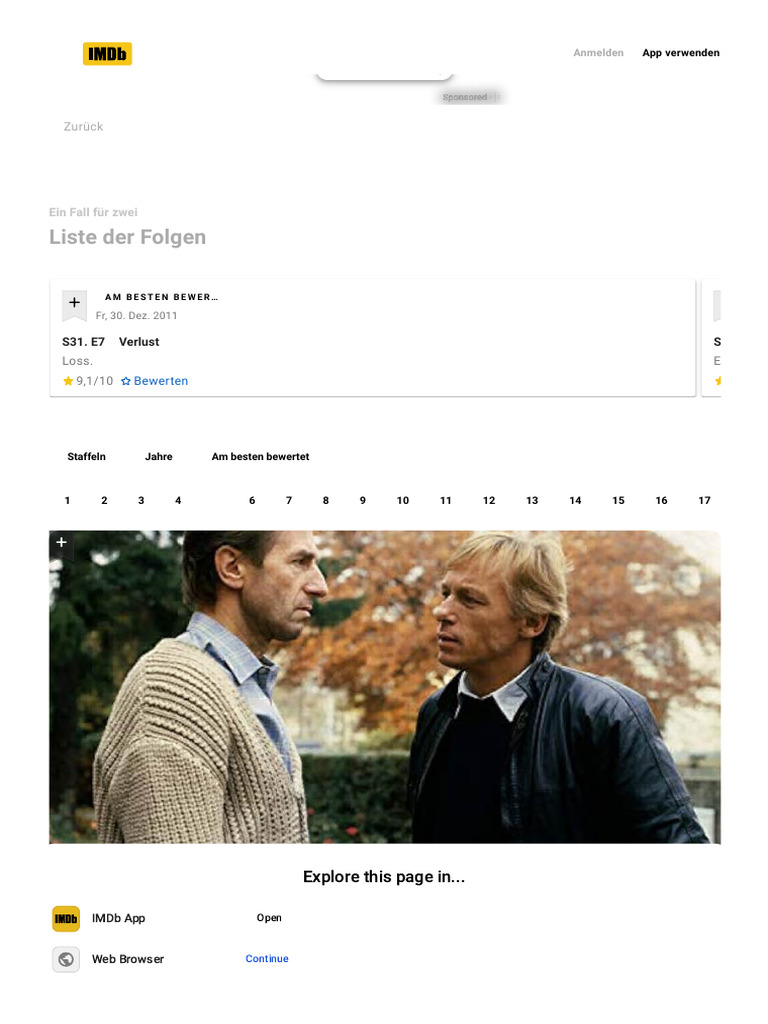Click the star outline next to Bewerten
This screenshot has height=1024, width=768.
click(126, 381)
